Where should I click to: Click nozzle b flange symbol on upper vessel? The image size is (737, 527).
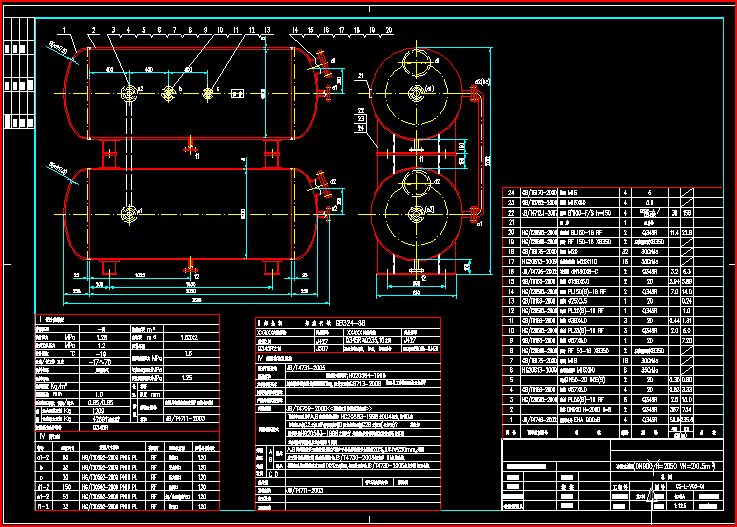point(169,94)
